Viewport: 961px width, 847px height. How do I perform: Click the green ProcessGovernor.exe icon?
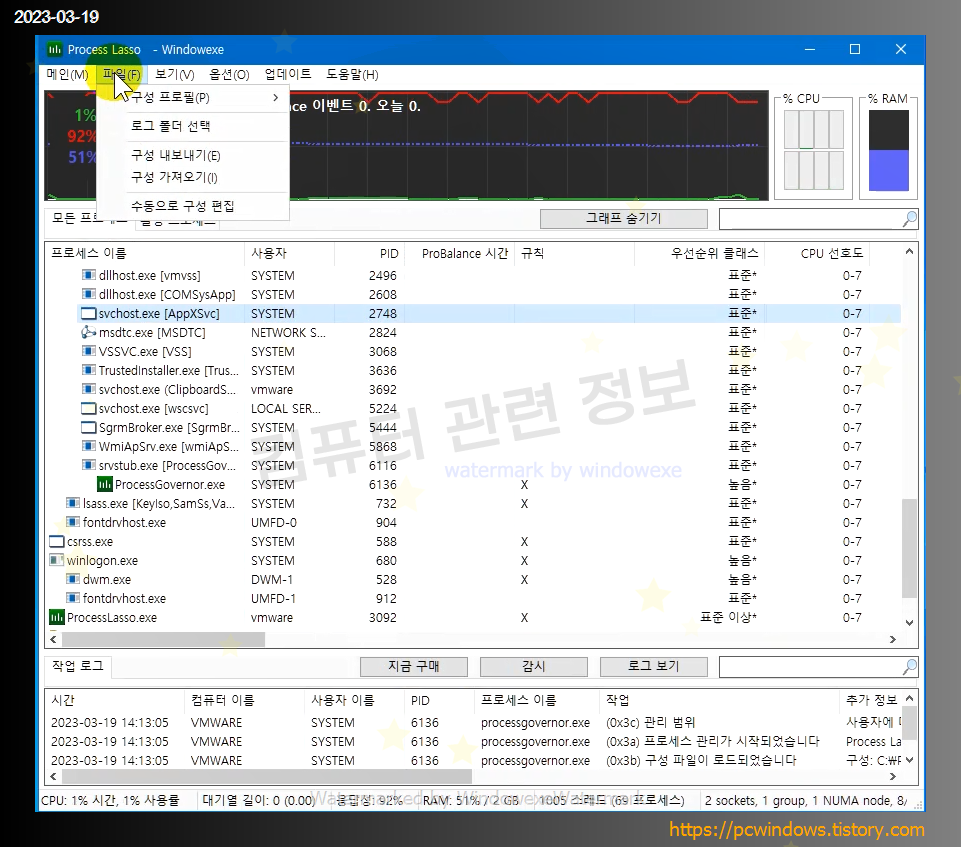click(x=105, y=484)
